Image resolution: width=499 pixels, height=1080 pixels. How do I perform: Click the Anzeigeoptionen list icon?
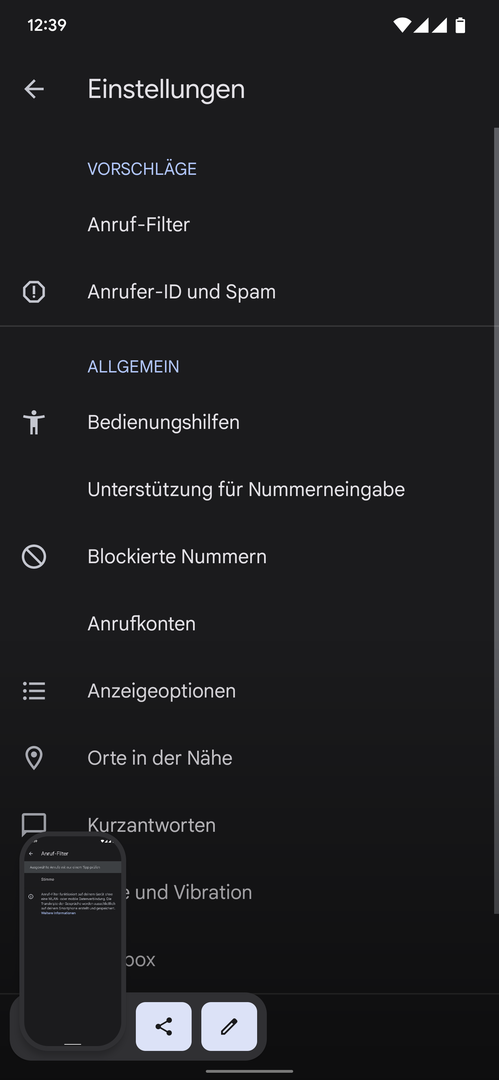tap(34, 691)
